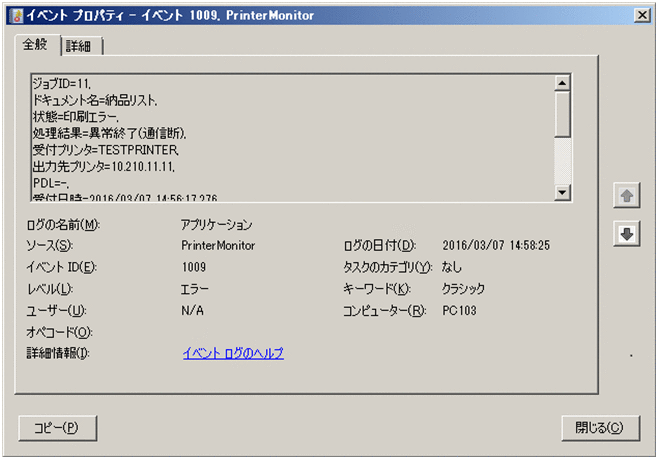Close the event properties dialog window
This screenshot has height=461, width=660.
coord(642,16)
